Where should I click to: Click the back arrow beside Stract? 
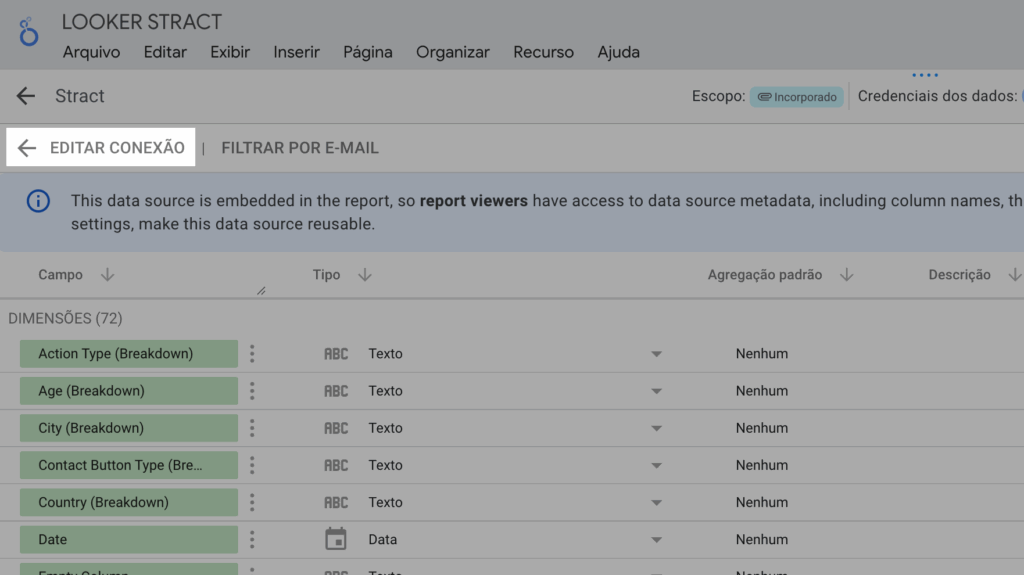tap(26, 96)
